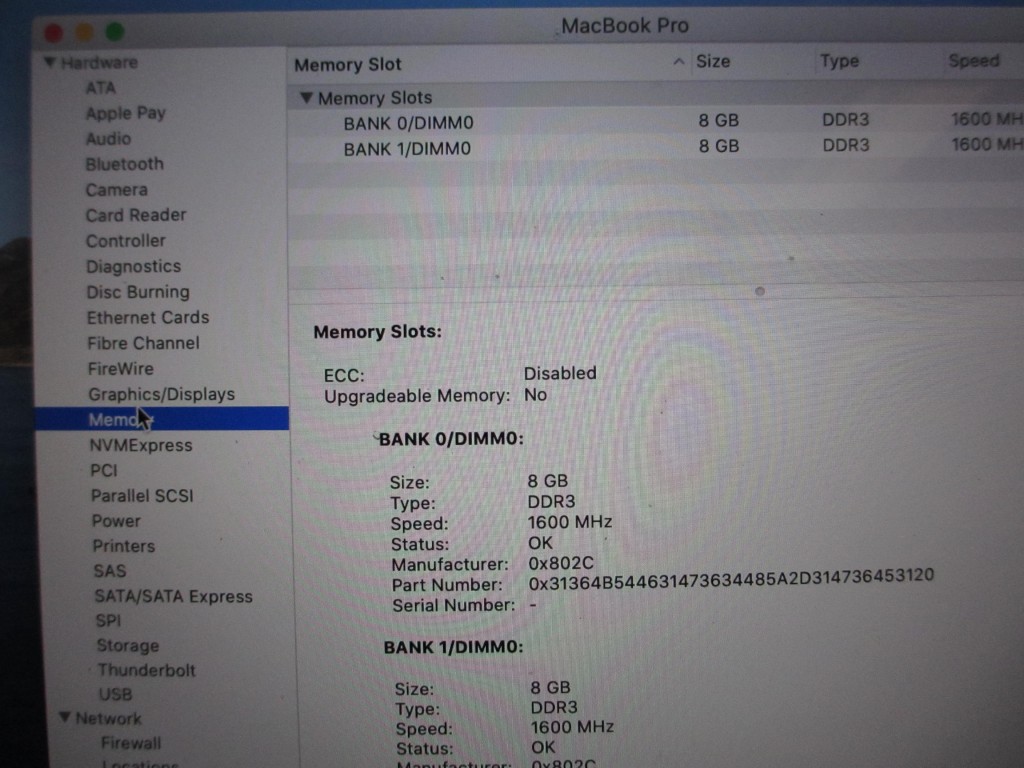The image size is (1024, 768).
Task: Show Power information
Action: 116,521
